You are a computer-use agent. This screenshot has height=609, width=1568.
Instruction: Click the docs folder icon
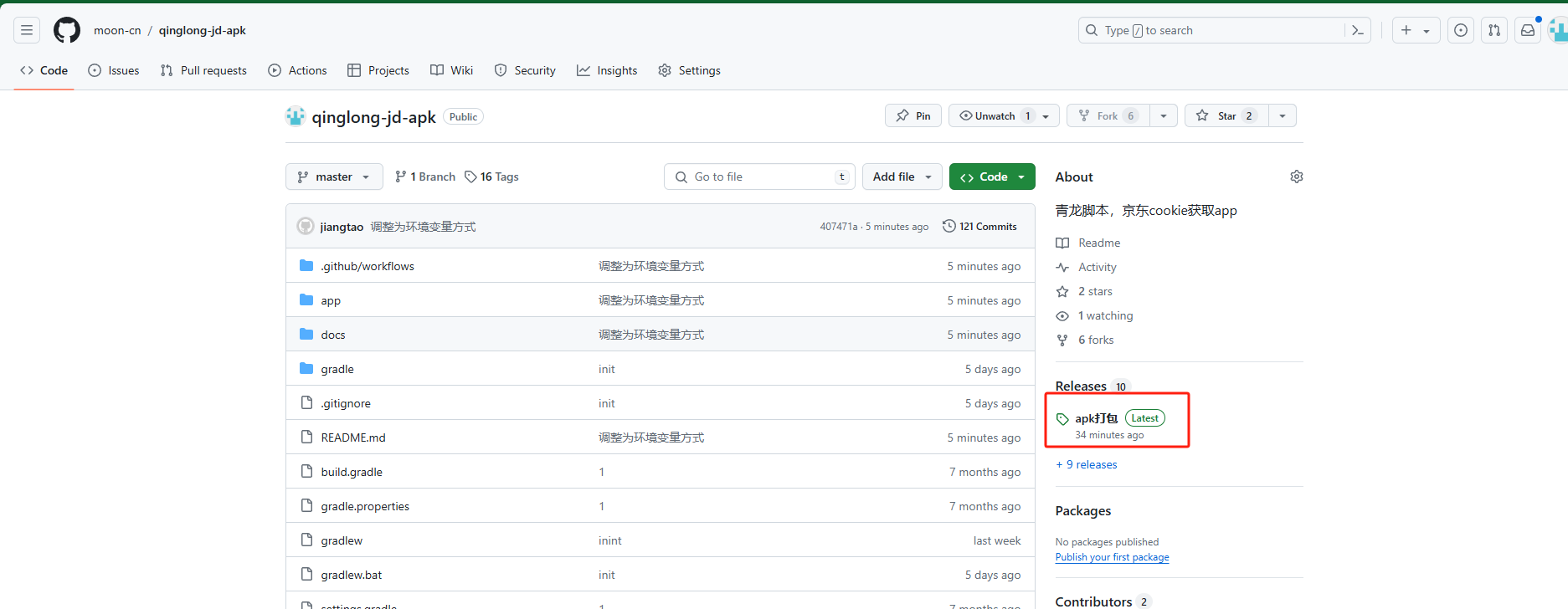pyautogui.click(x=306, y=334)
